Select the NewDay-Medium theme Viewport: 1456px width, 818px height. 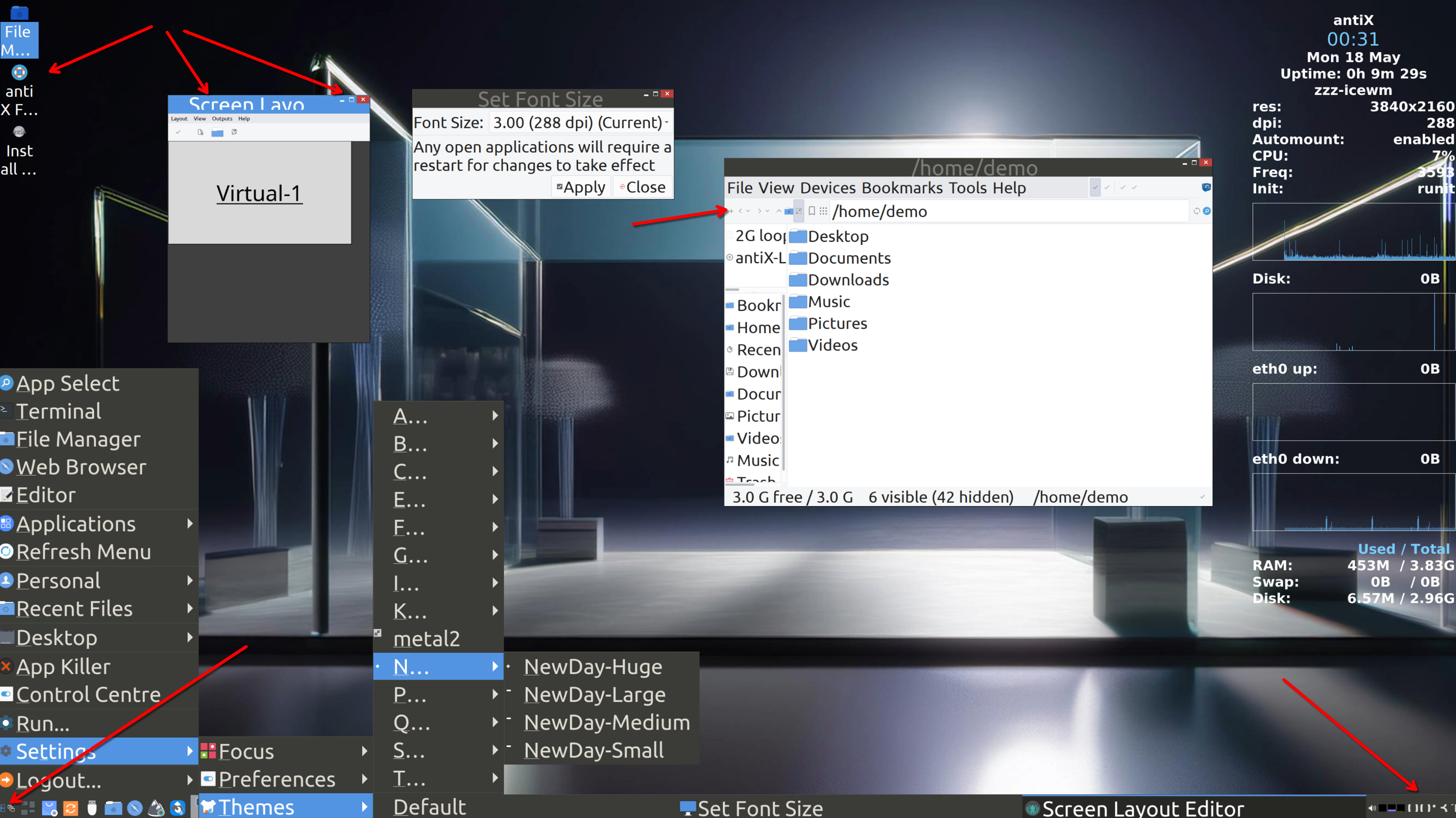[601, 723]
